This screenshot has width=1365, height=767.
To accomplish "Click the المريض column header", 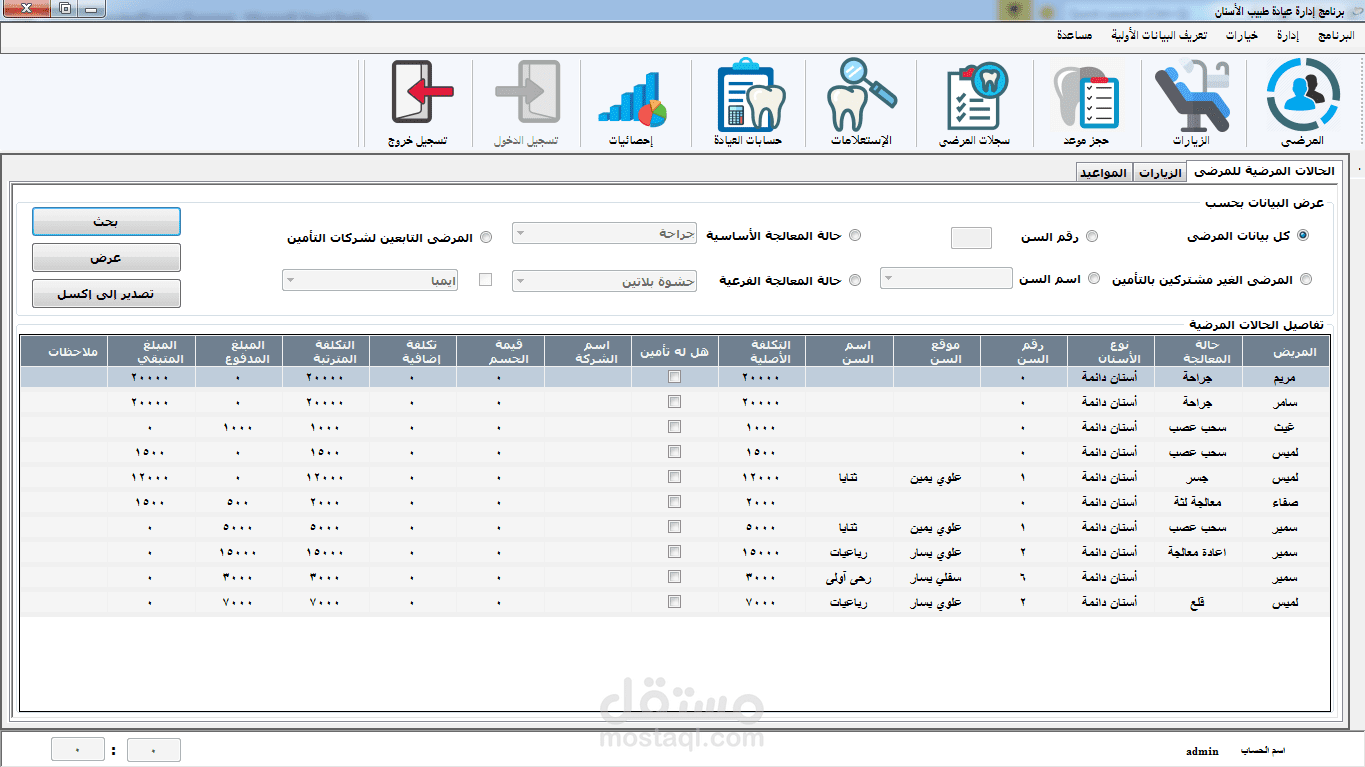I will tap(1286, 351).
